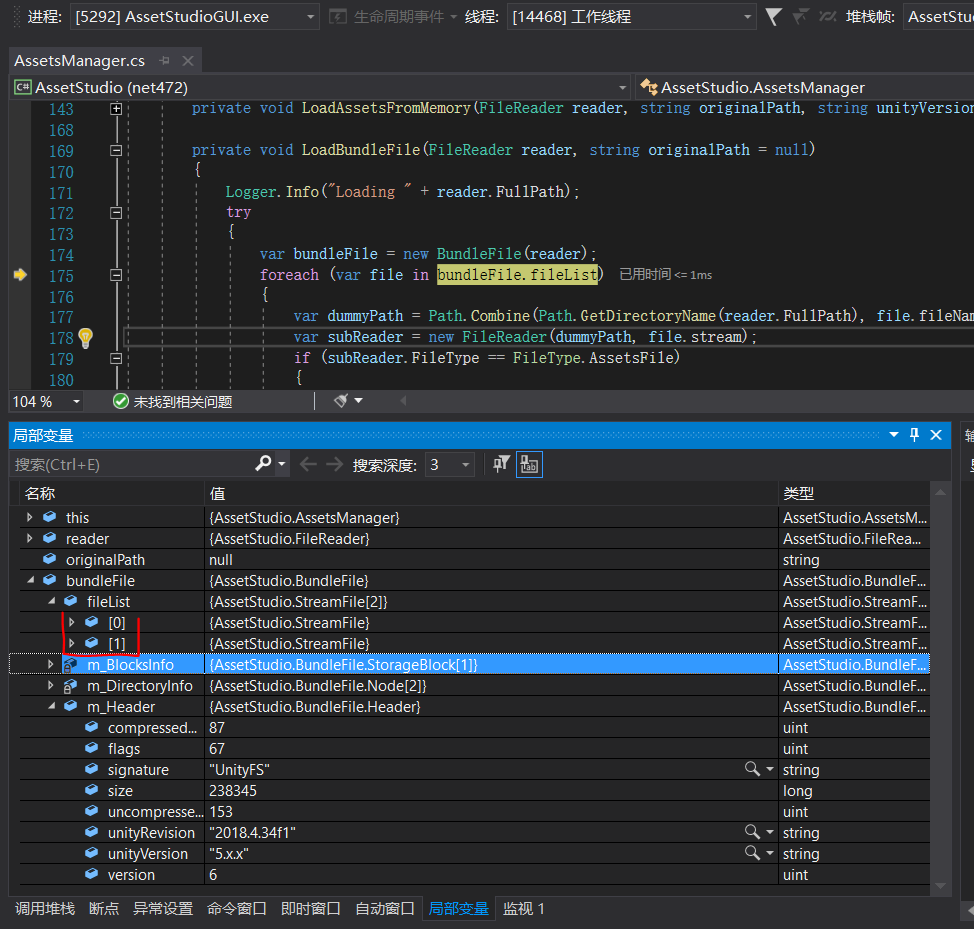Image resolution: width=974 pixels, height=929 pixels.
Task: Collapse the if block at line 179
Action: coord(116,358)
